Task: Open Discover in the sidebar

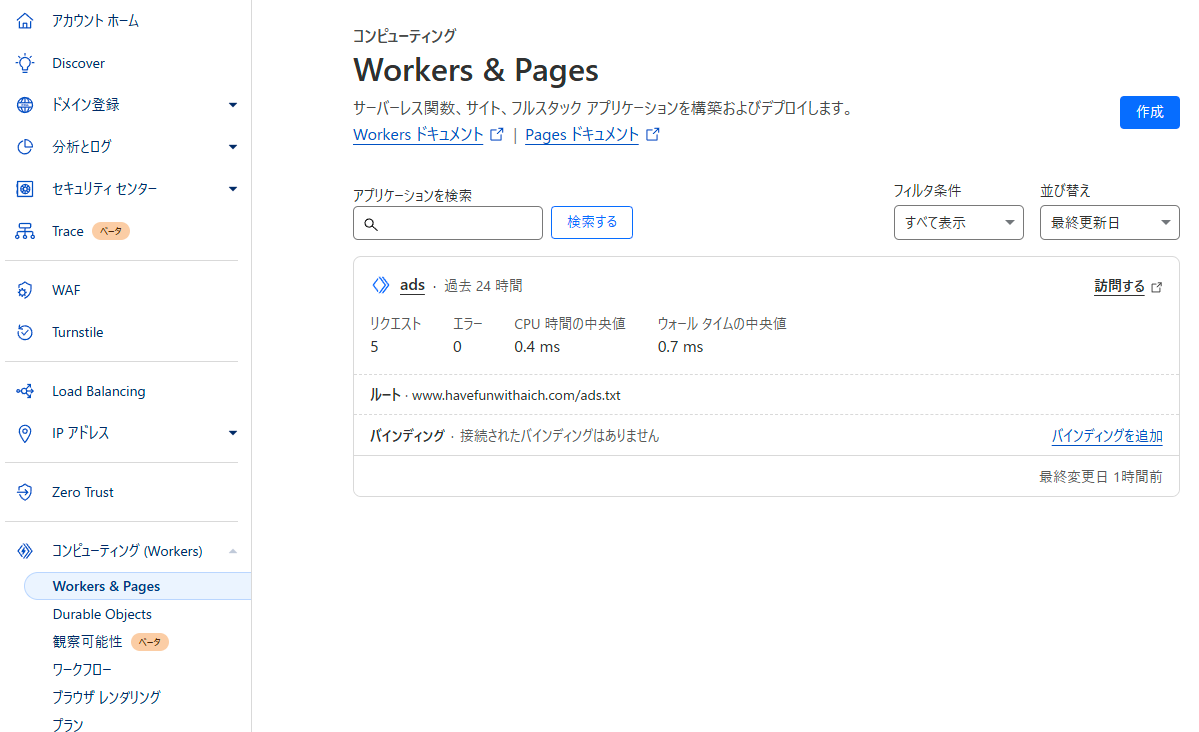Action: [78, 63]
